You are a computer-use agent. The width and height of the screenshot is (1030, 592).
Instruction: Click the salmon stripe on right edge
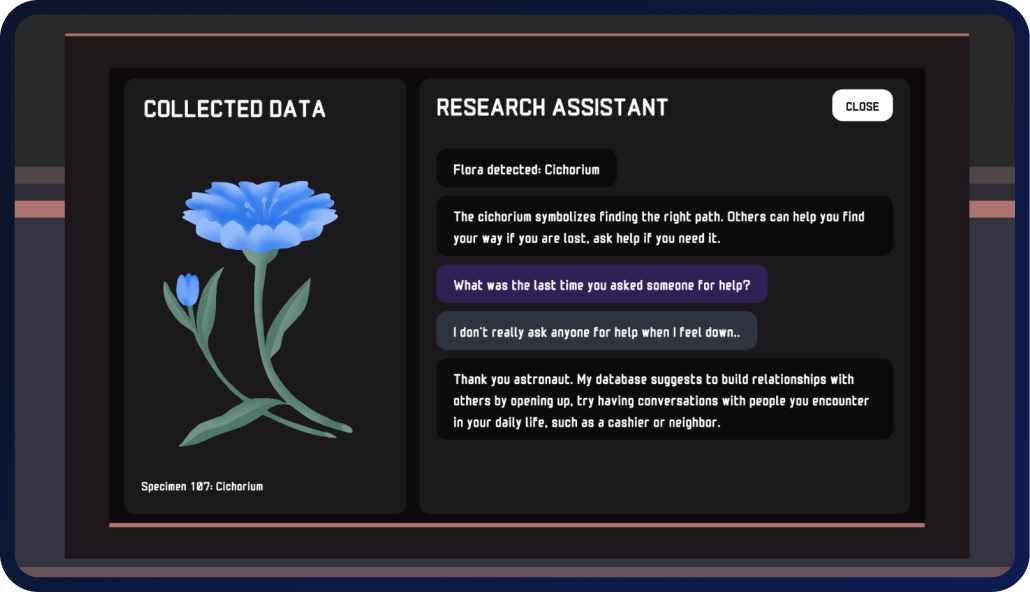(992, 209)
